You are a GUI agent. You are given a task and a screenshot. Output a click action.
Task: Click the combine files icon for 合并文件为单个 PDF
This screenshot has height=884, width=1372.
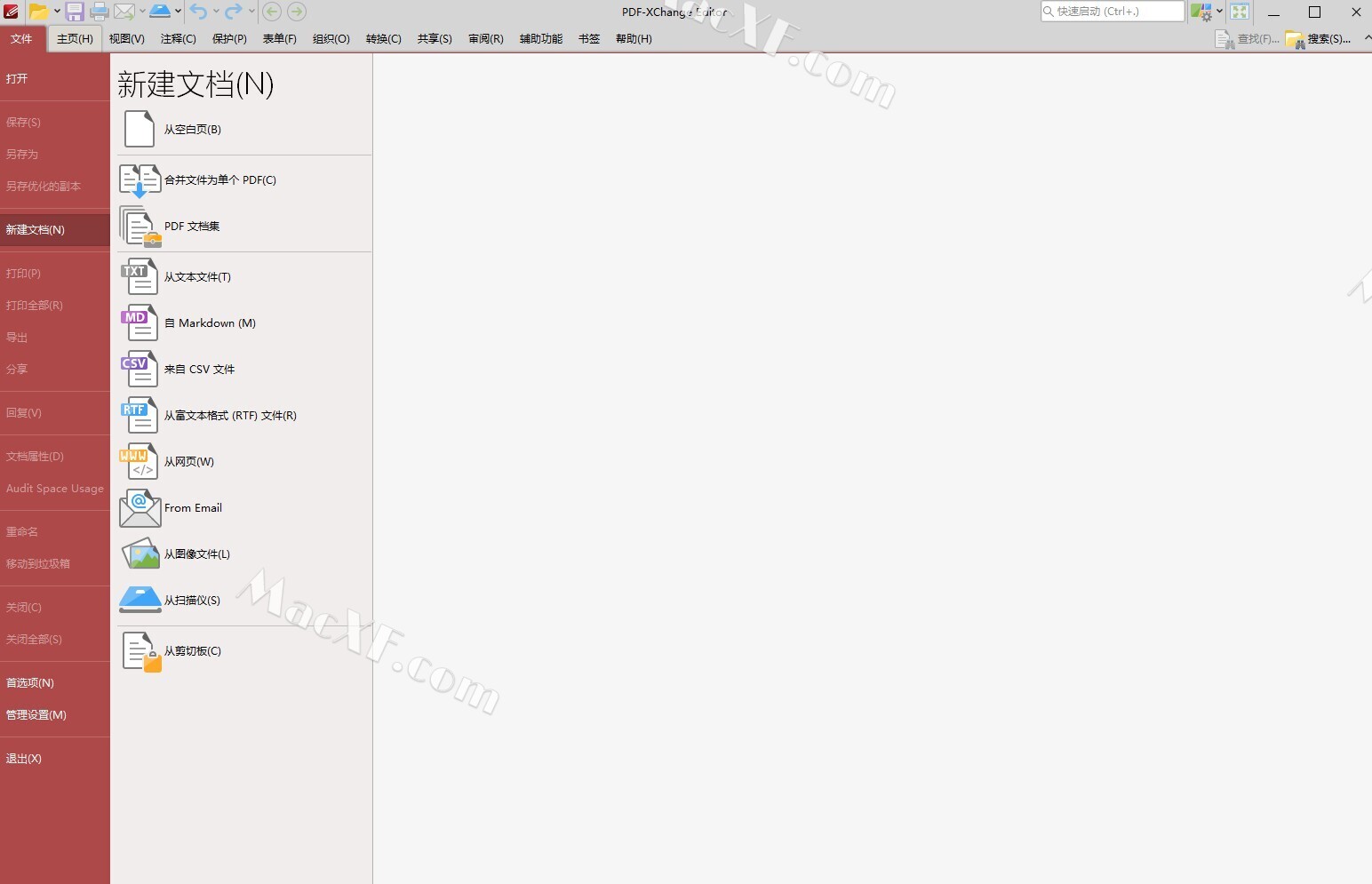pos(140,180)
